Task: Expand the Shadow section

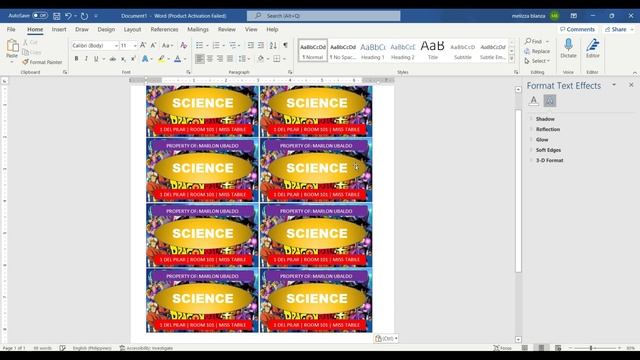Action: click(545, 119)
